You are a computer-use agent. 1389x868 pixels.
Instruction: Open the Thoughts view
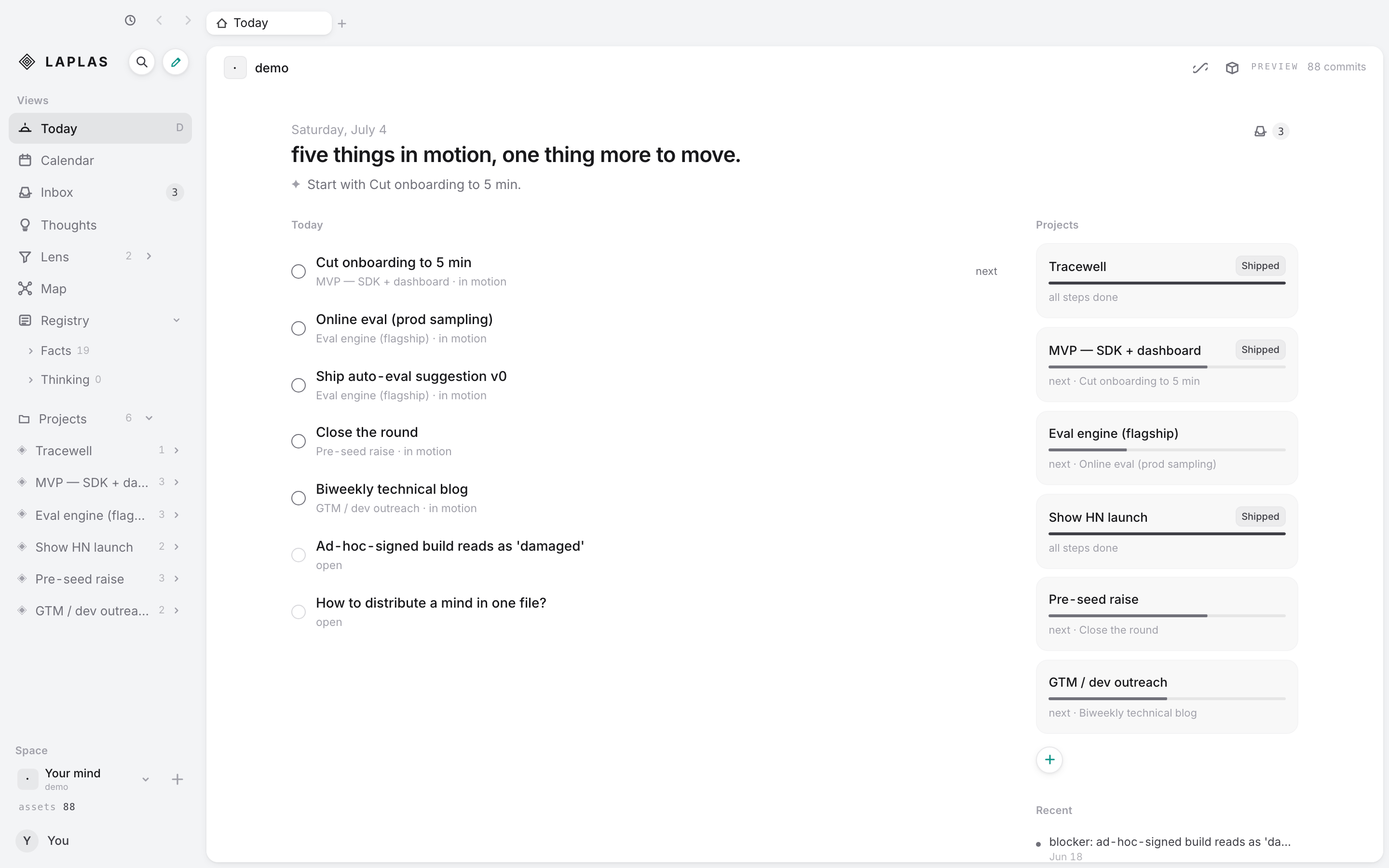tap(100, 225)
